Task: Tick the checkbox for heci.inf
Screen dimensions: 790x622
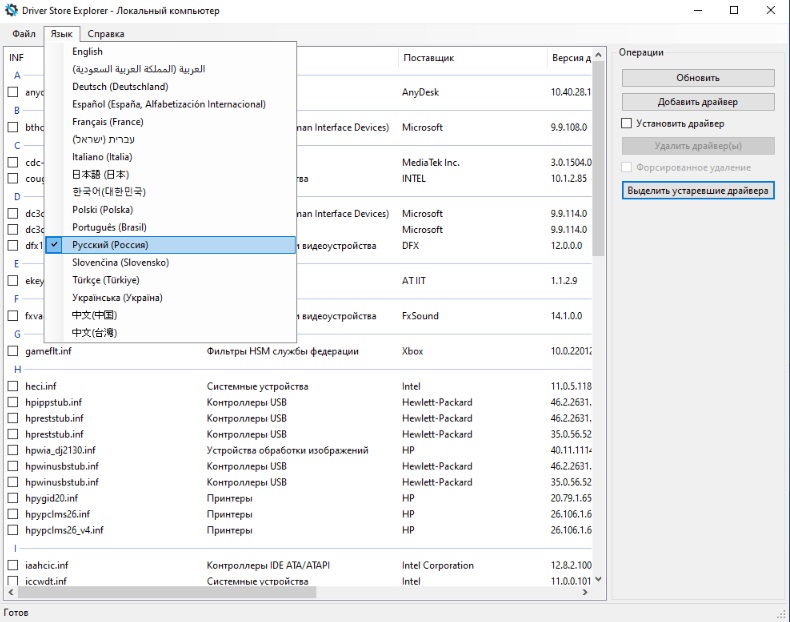Action: [13, 386]
